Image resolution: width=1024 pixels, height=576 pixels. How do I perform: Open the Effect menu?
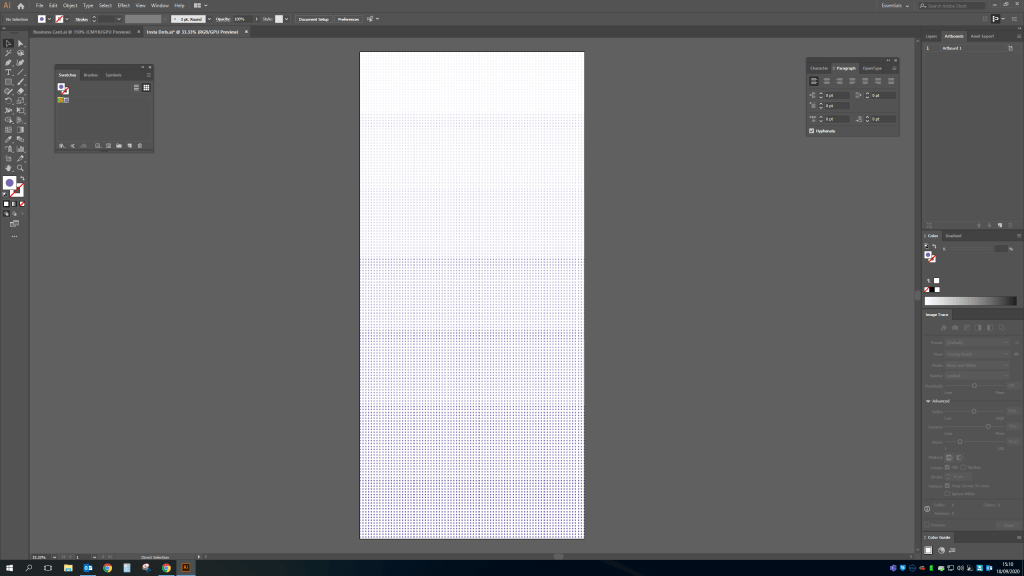click(x=123, y=6)
